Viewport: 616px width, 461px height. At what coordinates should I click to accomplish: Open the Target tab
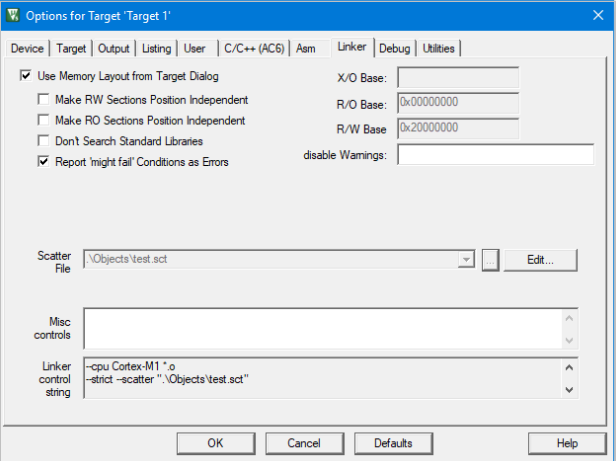coord(71,48)
